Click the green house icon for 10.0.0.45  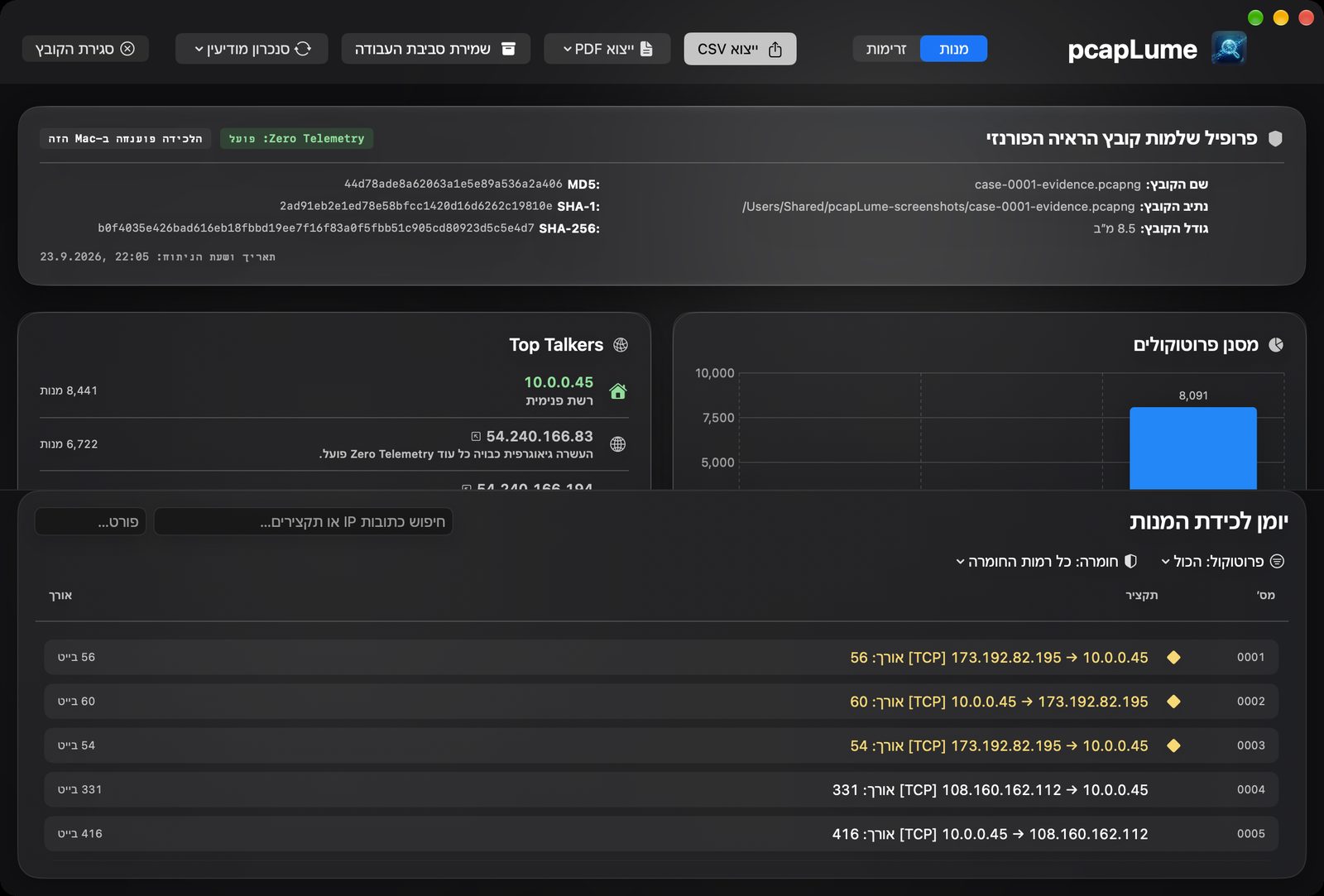pyautogui.click(x=617, y=391)
